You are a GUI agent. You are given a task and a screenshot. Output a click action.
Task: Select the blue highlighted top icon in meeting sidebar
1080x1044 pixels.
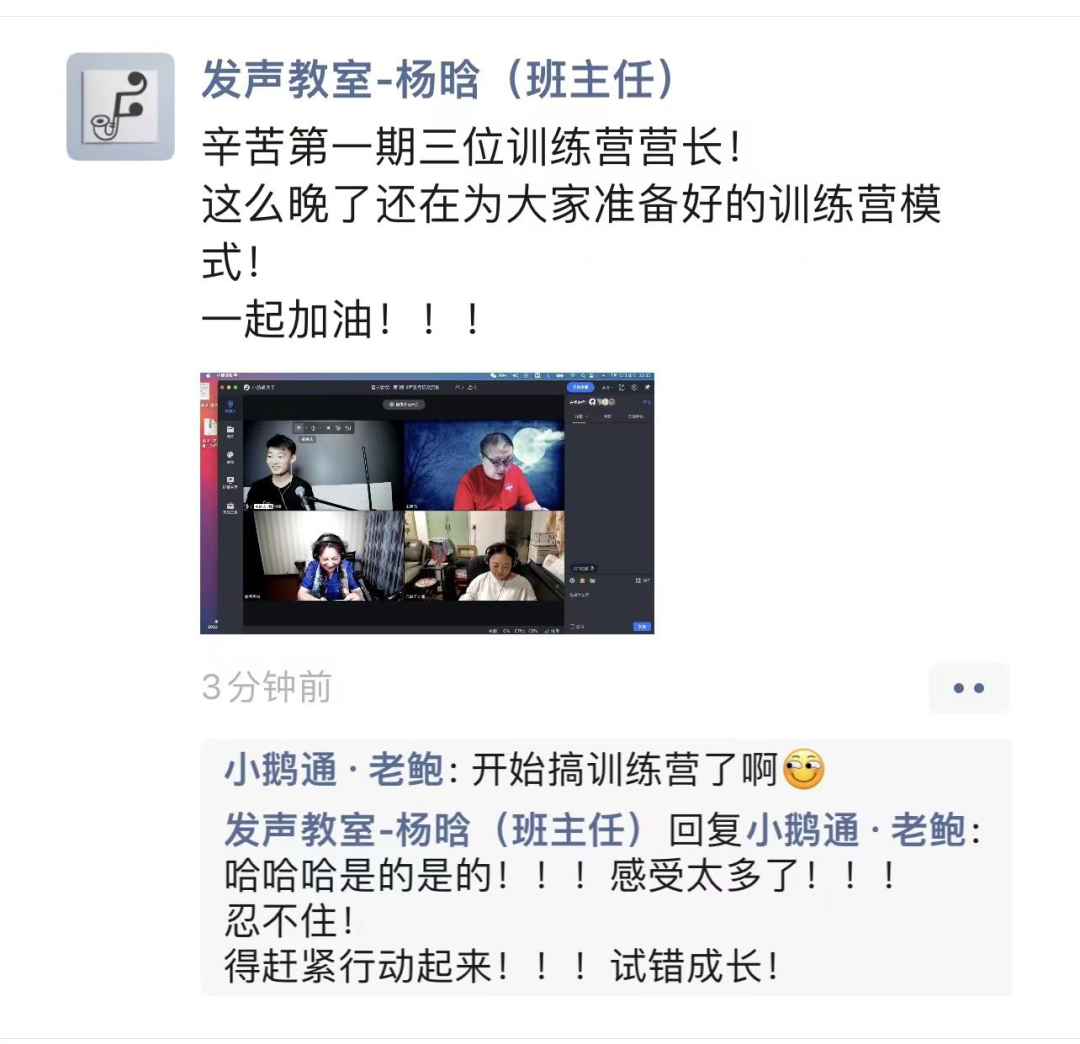(x=230, y=406)
